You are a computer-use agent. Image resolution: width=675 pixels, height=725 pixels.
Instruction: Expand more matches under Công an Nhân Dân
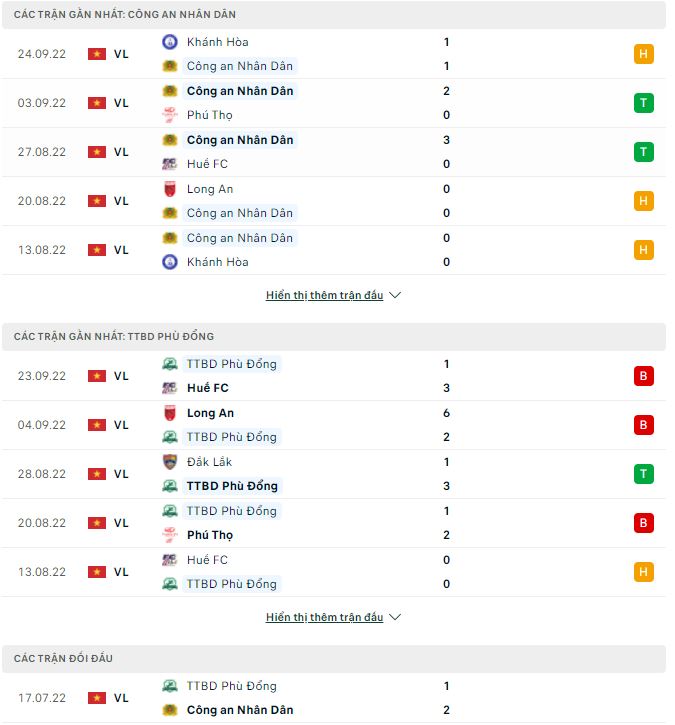point(324,296)
